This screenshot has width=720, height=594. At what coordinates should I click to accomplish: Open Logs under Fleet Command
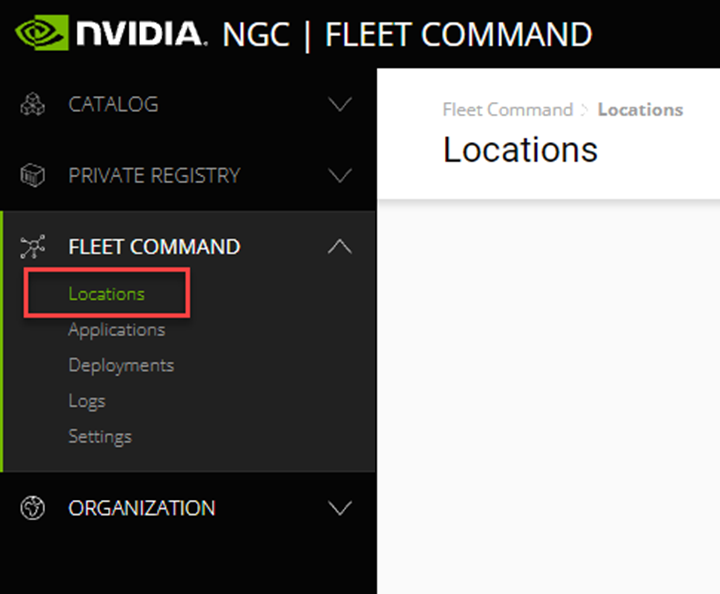87,401
